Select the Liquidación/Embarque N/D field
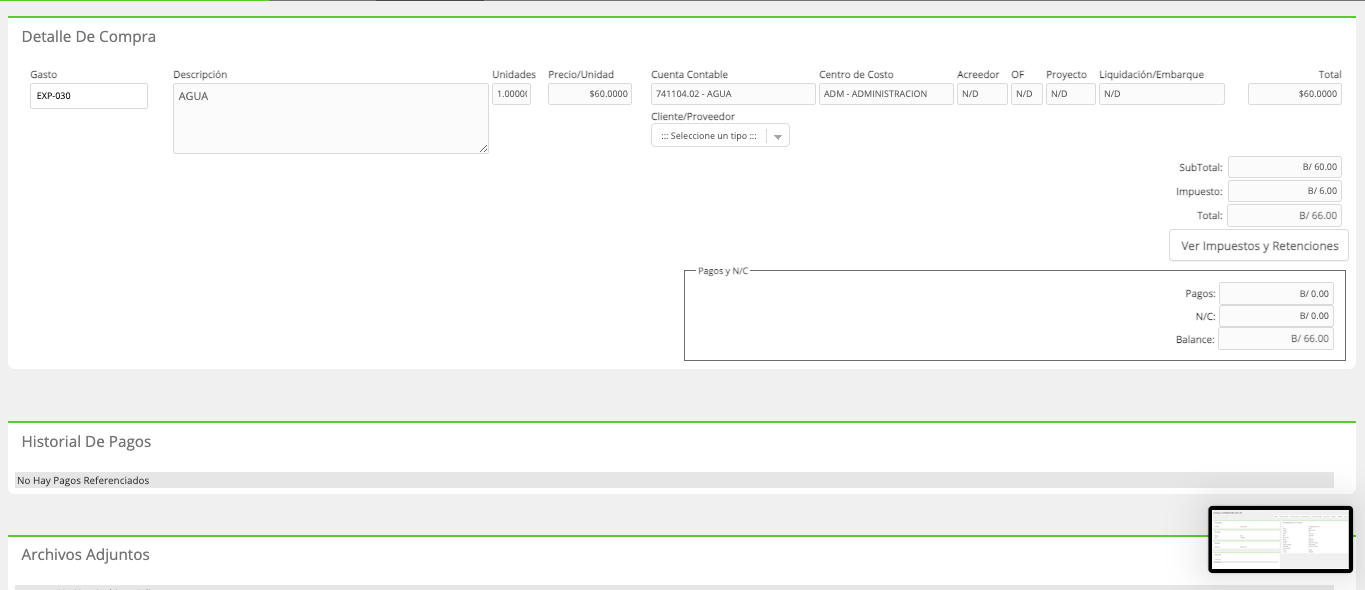Viewport: 1365px width, 590px height. (x=1162, y=94)
